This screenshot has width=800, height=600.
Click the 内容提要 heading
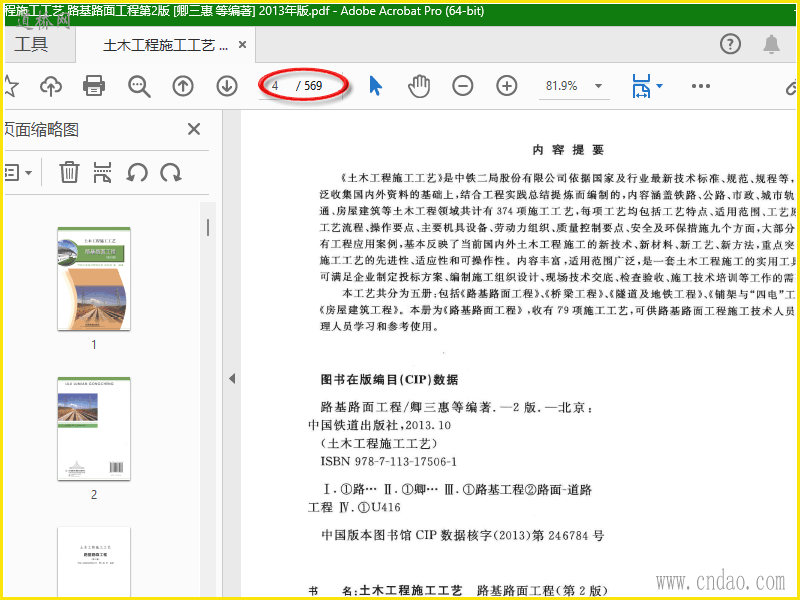568,150
